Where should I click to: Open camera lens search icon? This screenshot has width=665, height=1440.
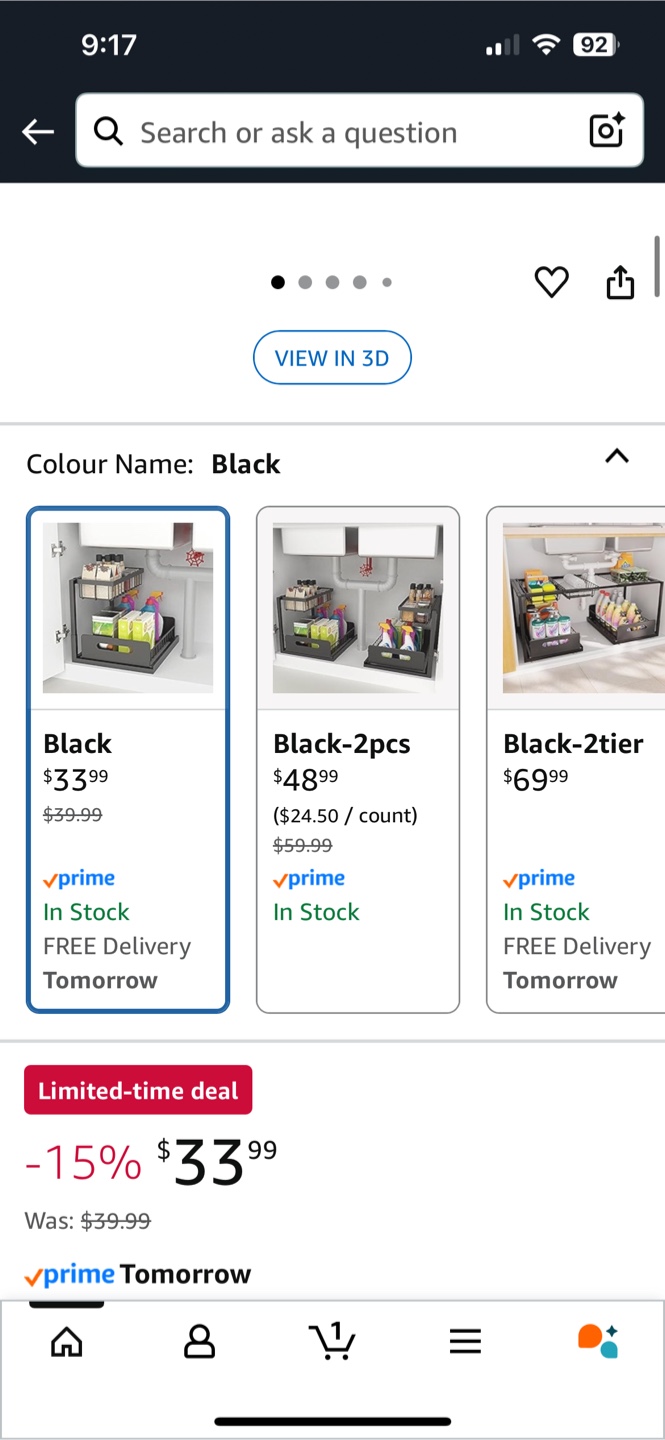point(606,131)
